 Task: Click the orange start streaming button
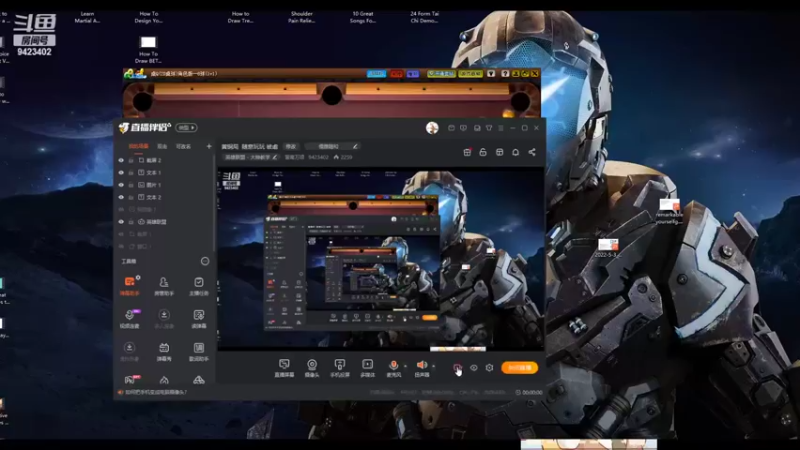[519, 368]
